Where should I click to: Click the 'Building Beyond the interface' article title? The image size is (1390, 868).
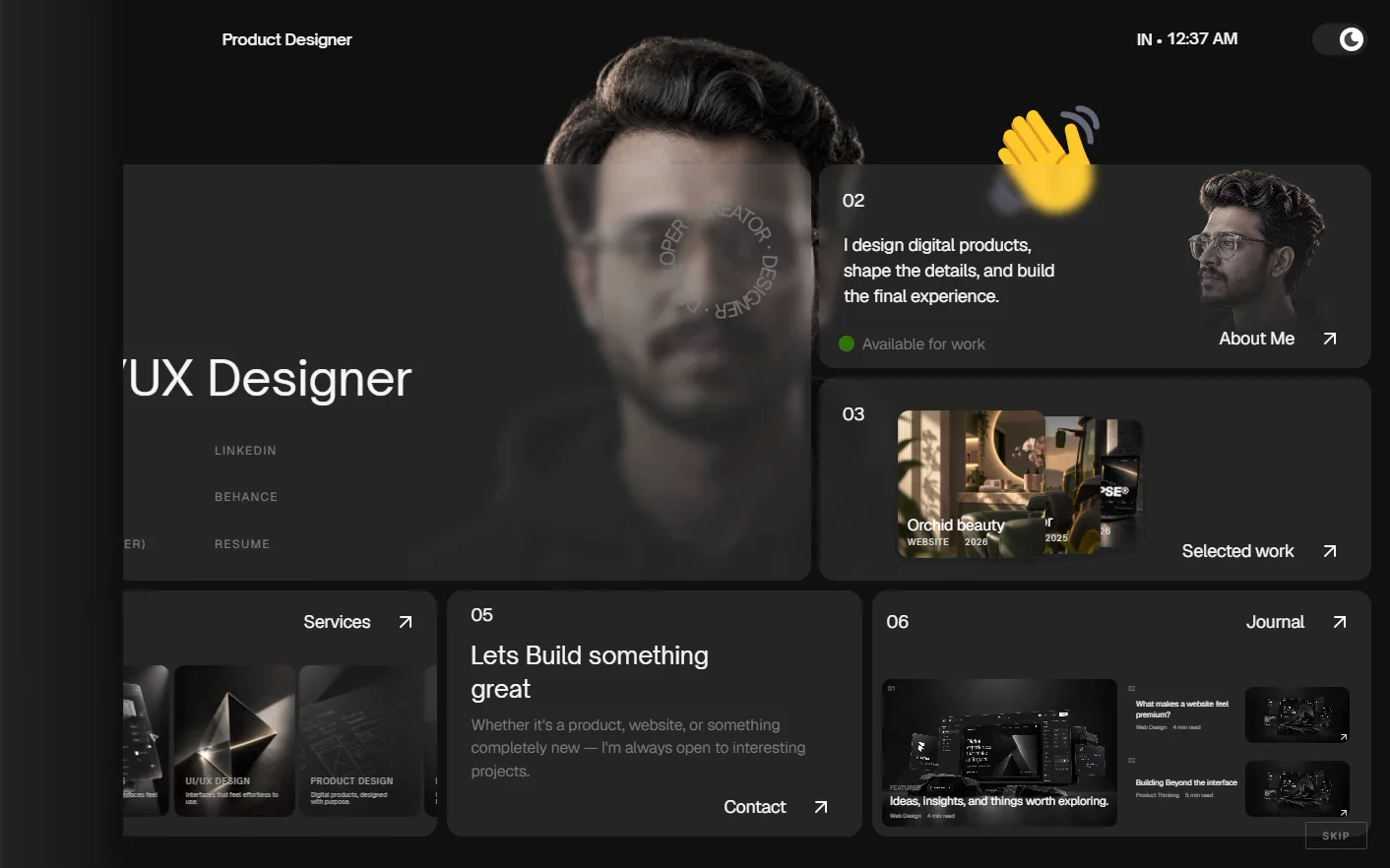[1186, 782]
